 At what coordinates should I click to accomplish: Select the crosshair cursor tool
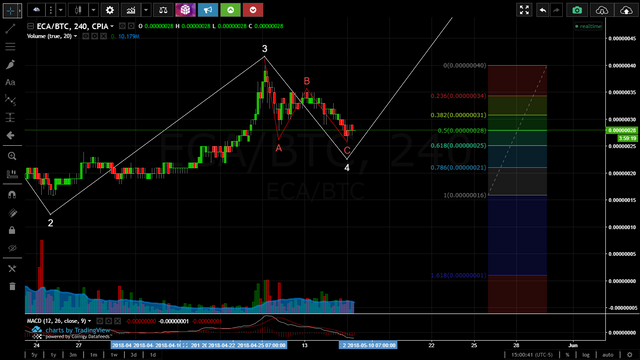coord(10,11)
